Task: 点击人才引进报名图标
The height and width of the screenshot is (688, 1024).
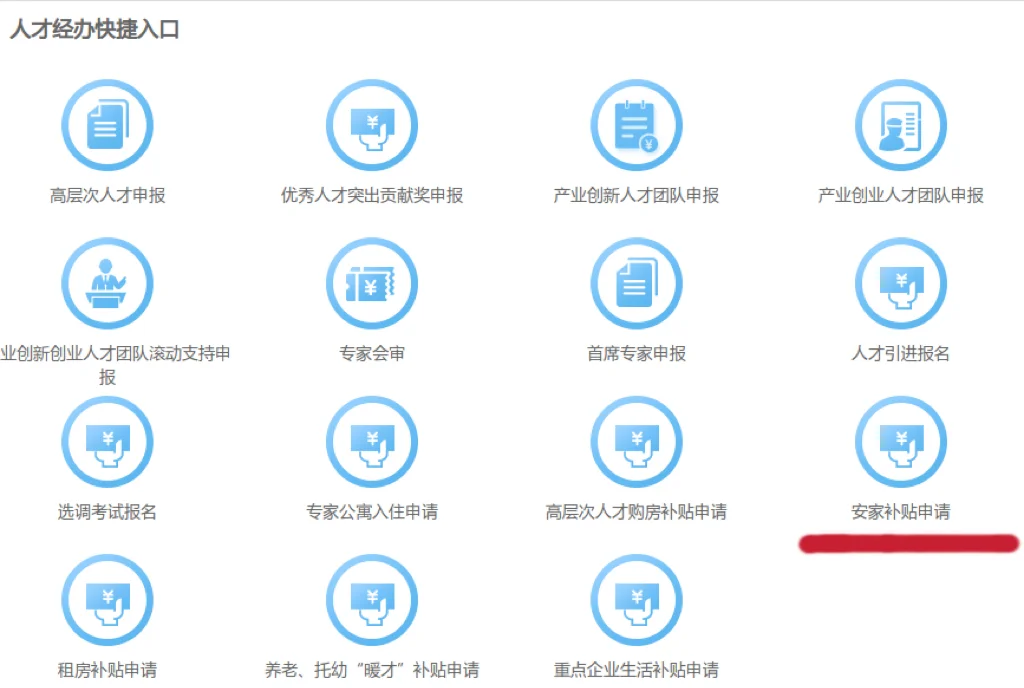Action: click(900, 282)
